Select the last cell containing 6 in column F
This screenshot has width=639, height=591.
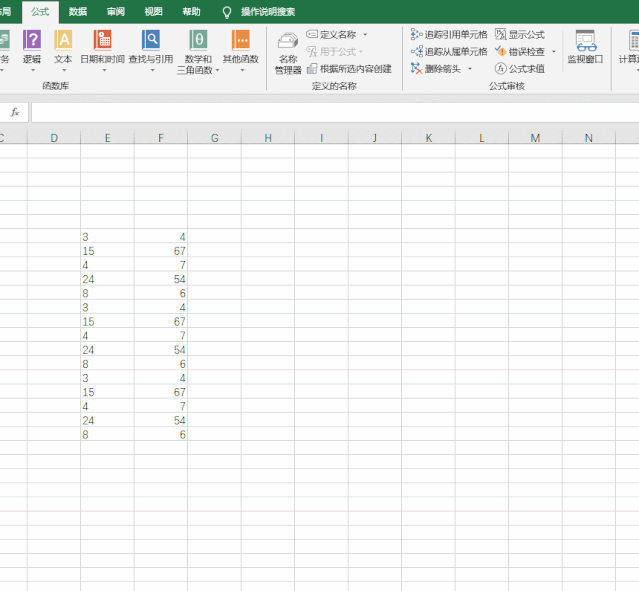click(x=161, y=434)
